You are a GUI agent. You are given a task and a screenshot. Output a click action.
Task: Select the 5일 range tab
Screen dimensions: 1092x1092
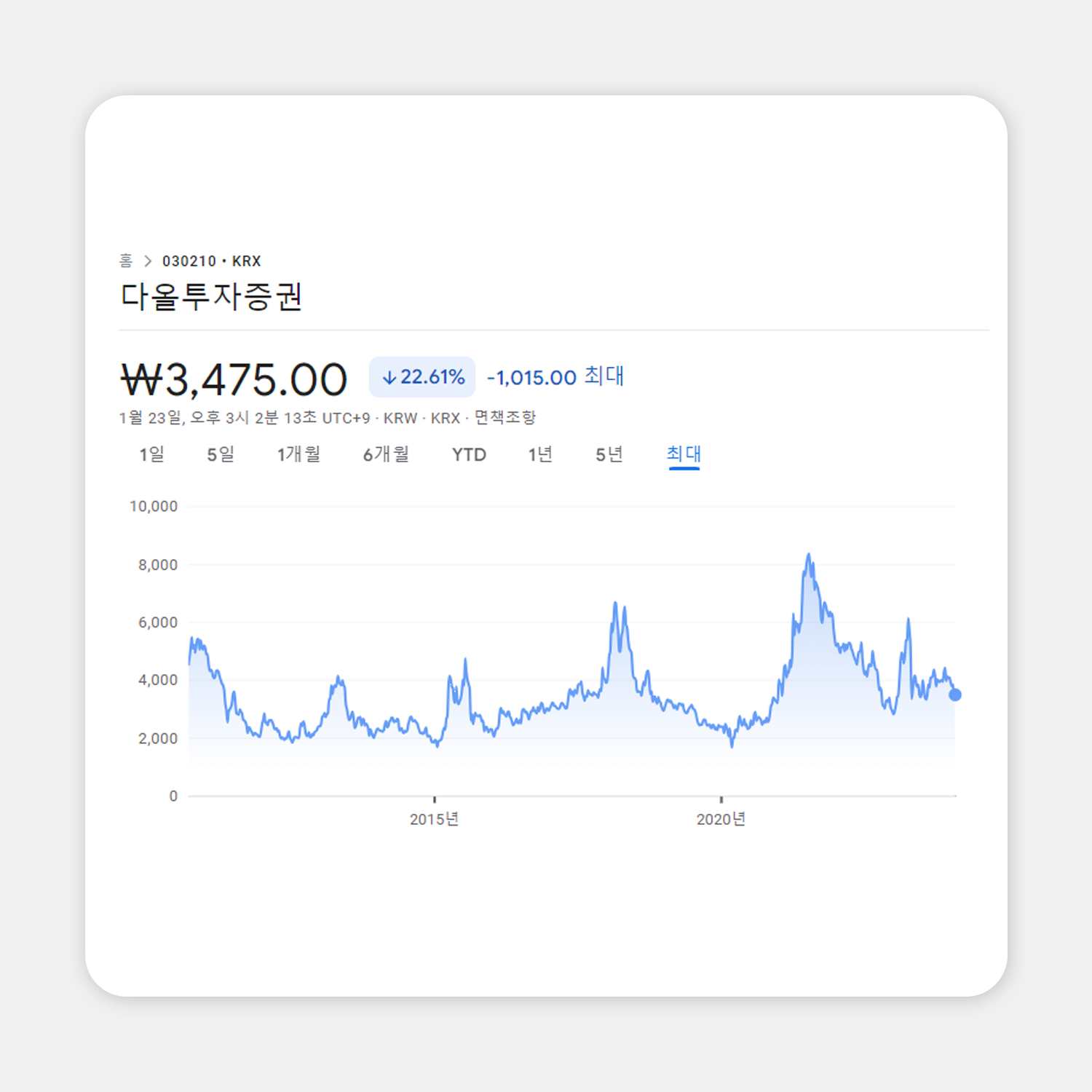coord(221,454)
